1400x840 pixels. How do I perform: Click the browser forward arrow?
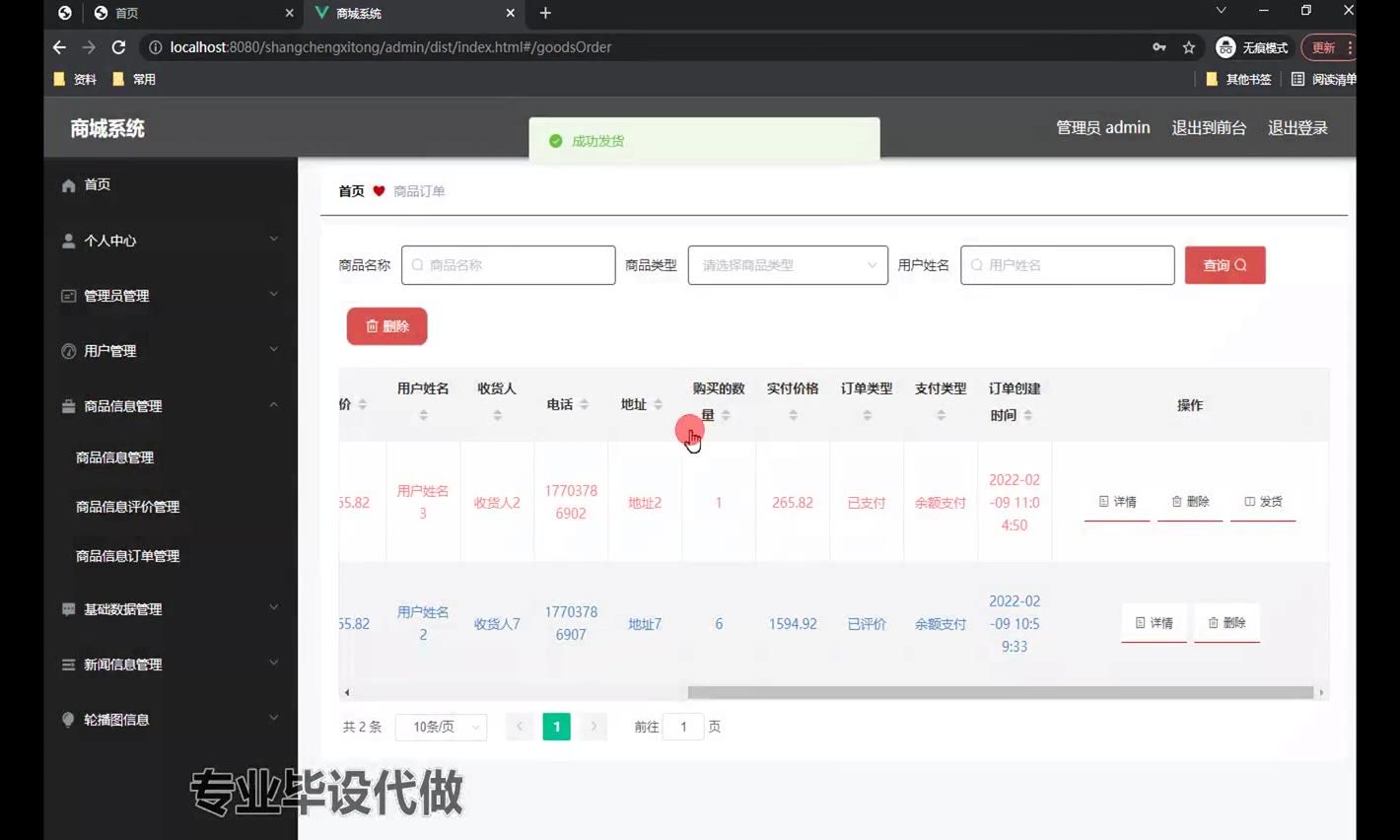pos(89,47)
